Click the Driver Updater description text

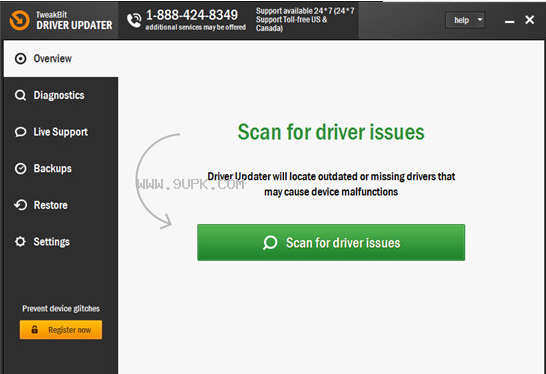pos(331,184)
